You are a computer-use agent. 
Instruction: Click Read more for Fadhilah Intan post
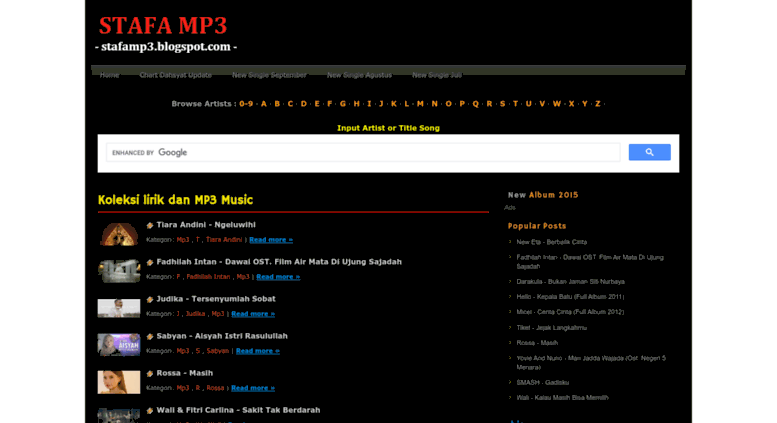tap(278, 277)
